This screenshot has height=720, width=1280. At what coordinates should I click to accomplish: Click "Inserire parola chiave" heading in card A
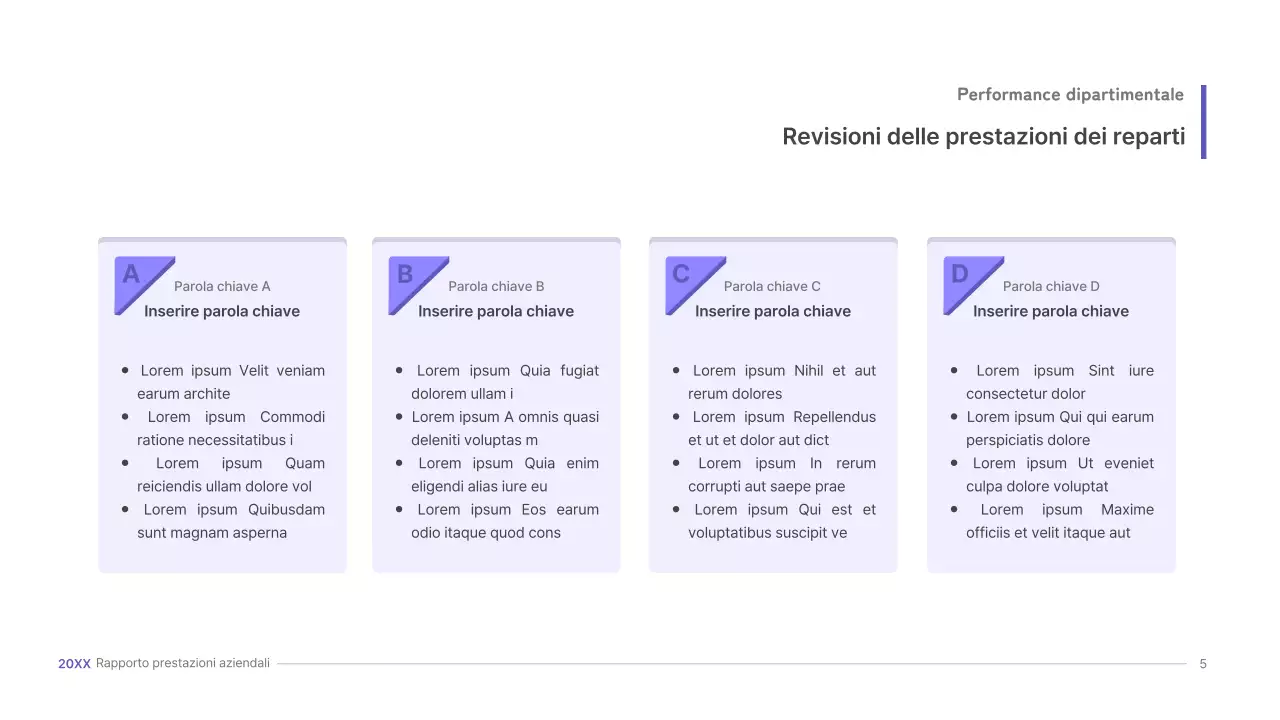point(222,311)
